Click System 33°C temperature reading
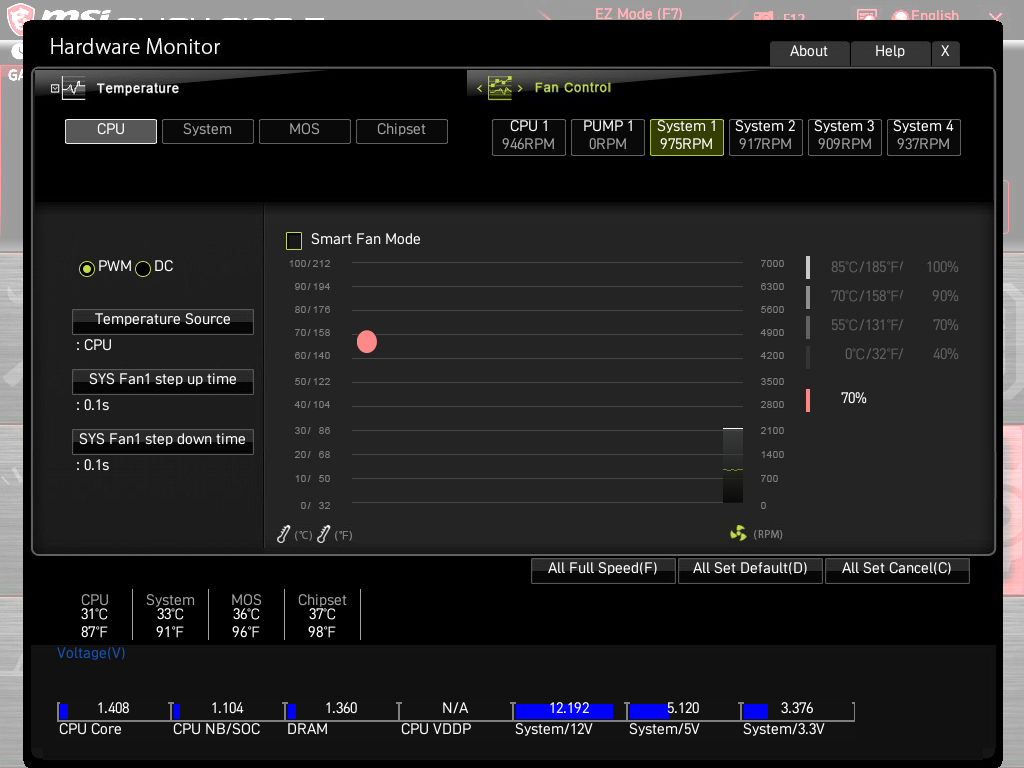 pos(170,615)
